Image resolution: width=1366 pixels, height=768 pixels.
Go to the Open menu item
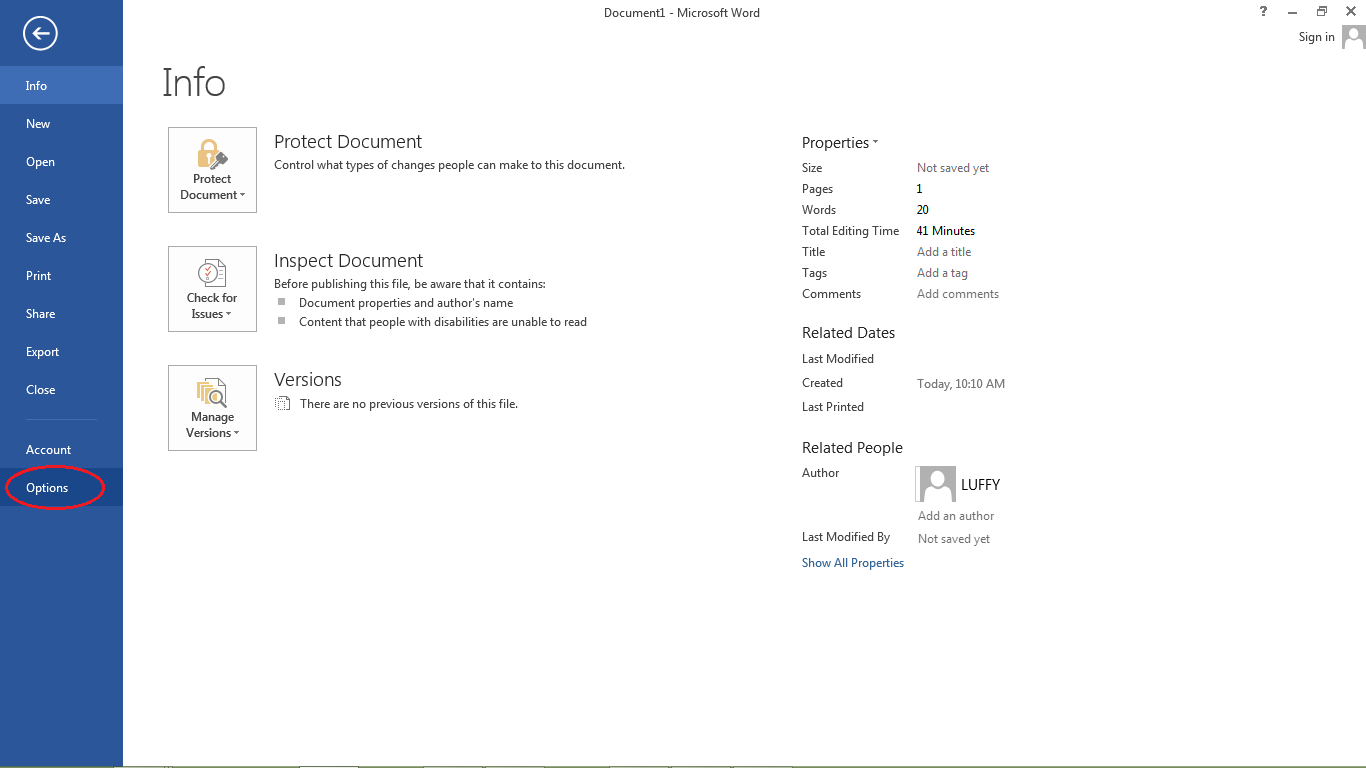(x=61, y=161)
